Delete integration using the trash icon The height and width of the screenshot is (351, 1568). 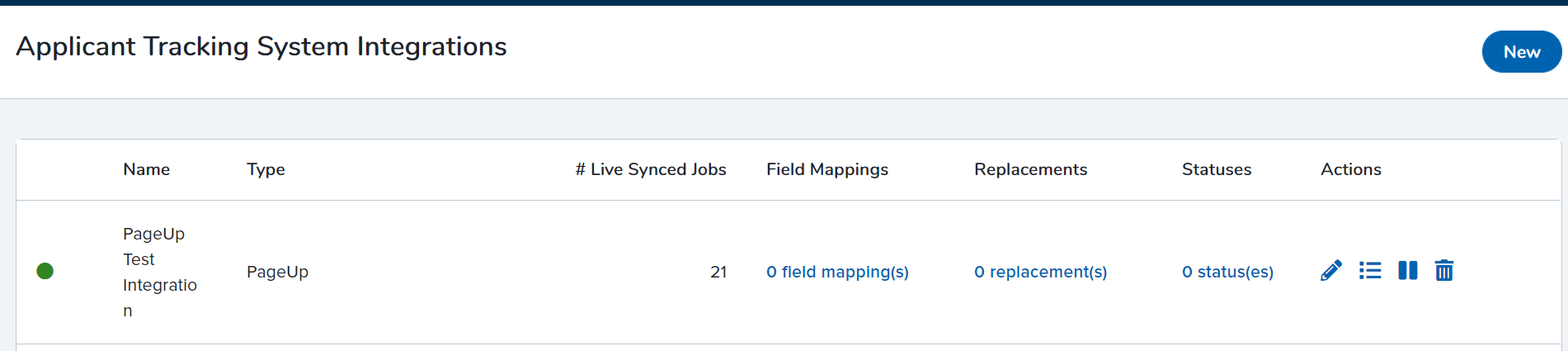pos(1444,271)
